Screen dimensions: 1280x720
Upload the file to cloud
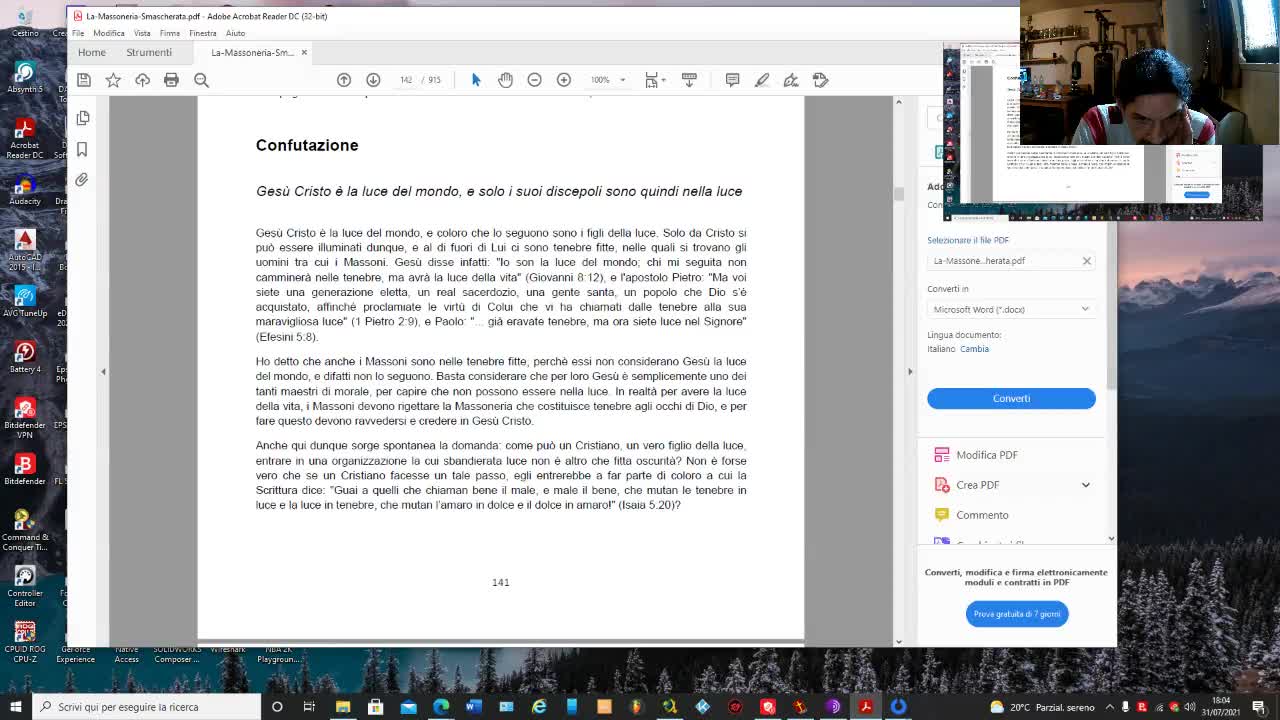[x=142, y=80]
